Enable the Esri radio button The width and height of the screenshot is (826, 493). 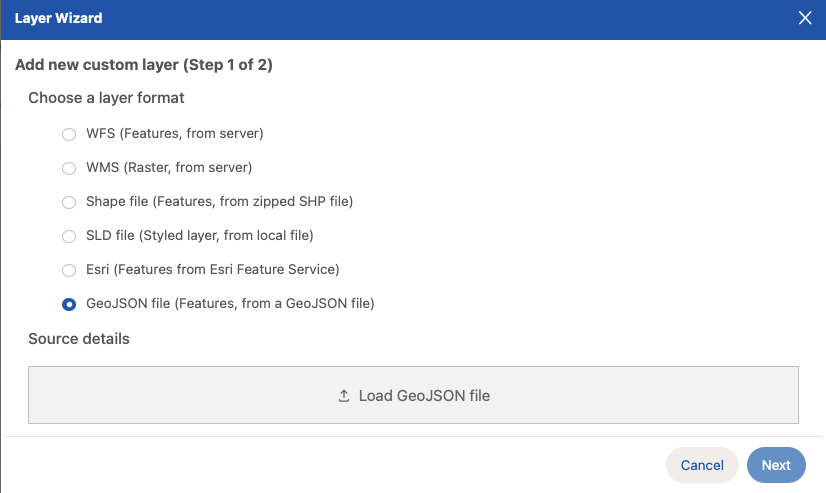coord(69,270)
